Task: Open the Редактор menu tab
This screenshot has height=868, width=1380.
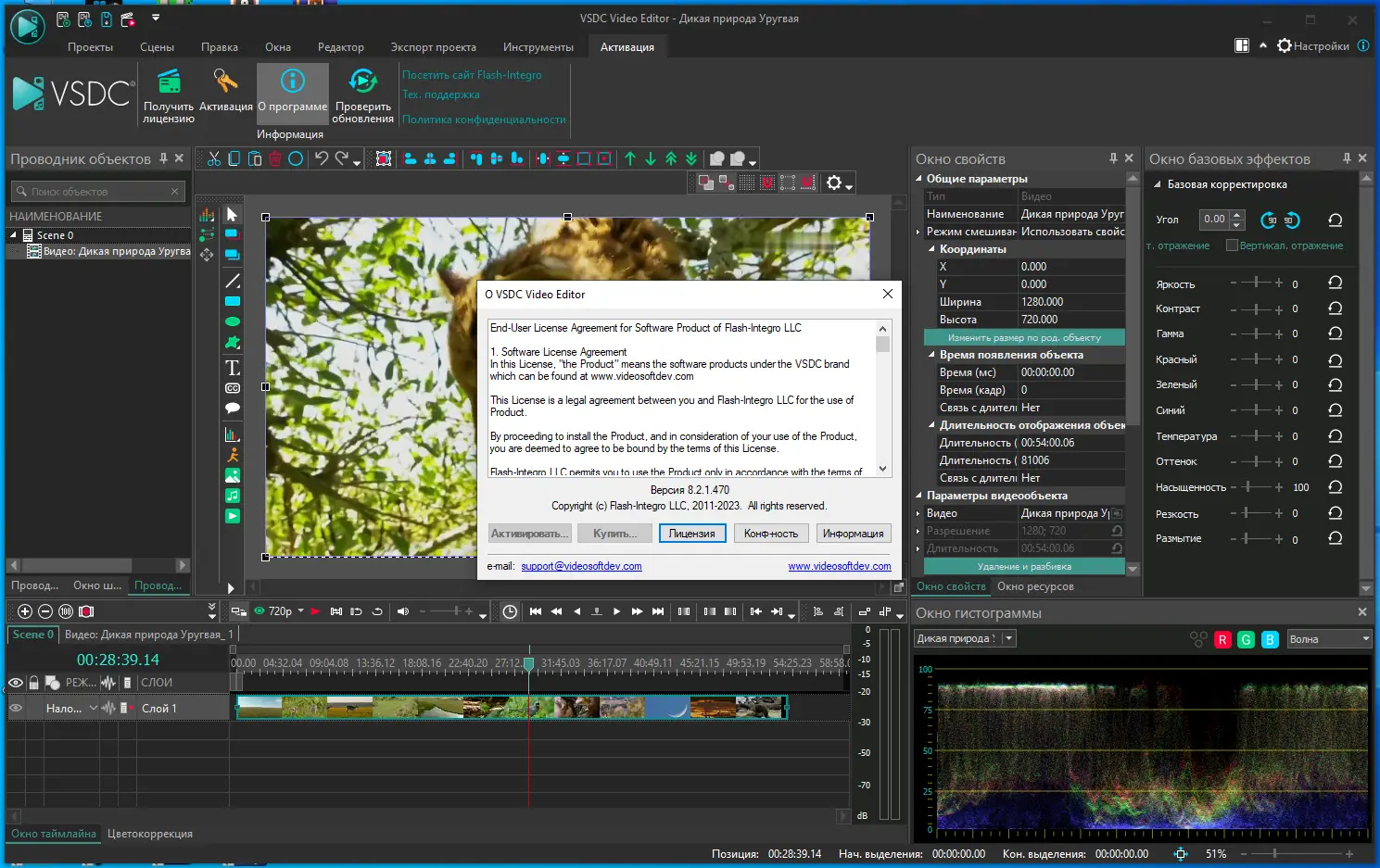Action: (x=340, y=47)
